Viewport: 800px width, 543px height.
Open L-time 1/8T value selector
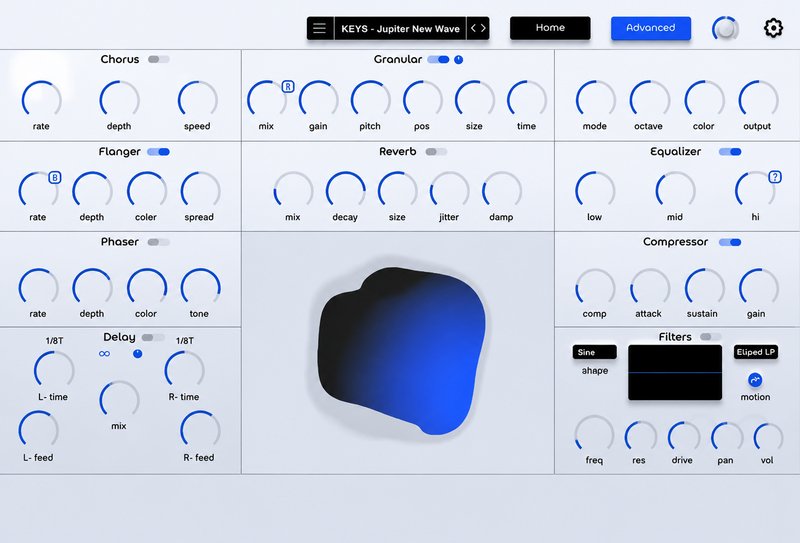coord(55,340)
